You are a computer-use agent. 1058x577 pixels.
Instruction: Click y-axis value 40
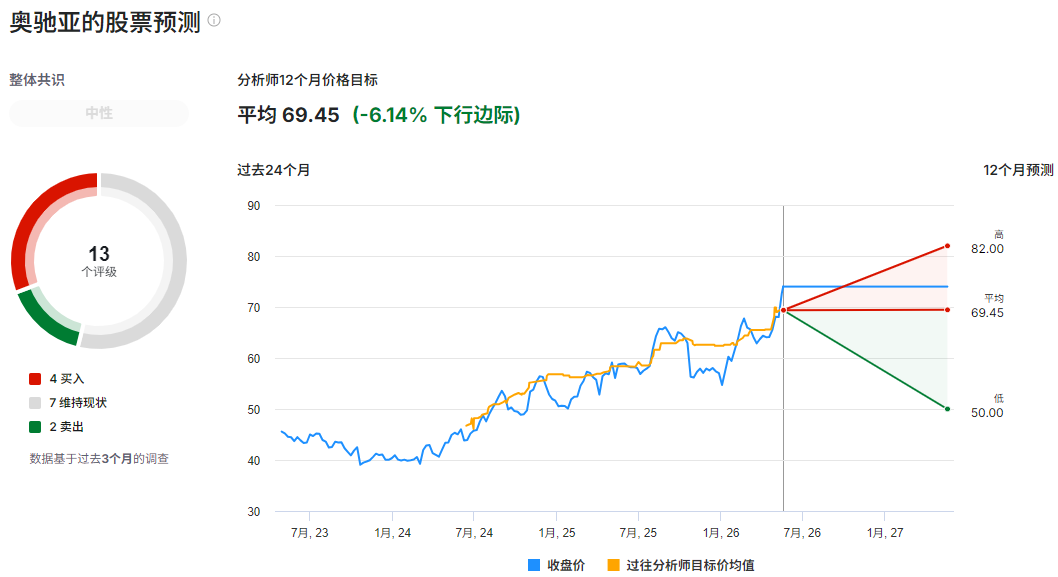click(254, 461)
